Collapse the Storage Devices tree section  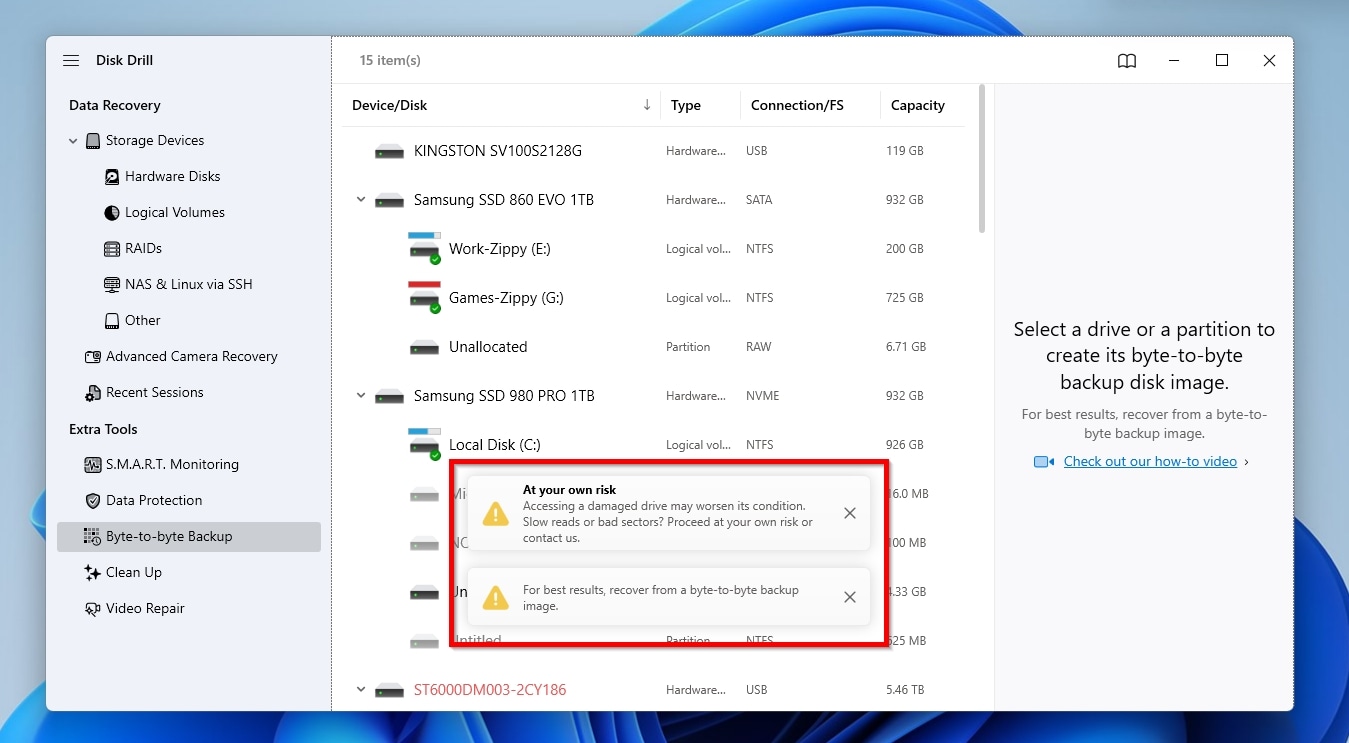(x=73, y=141)
